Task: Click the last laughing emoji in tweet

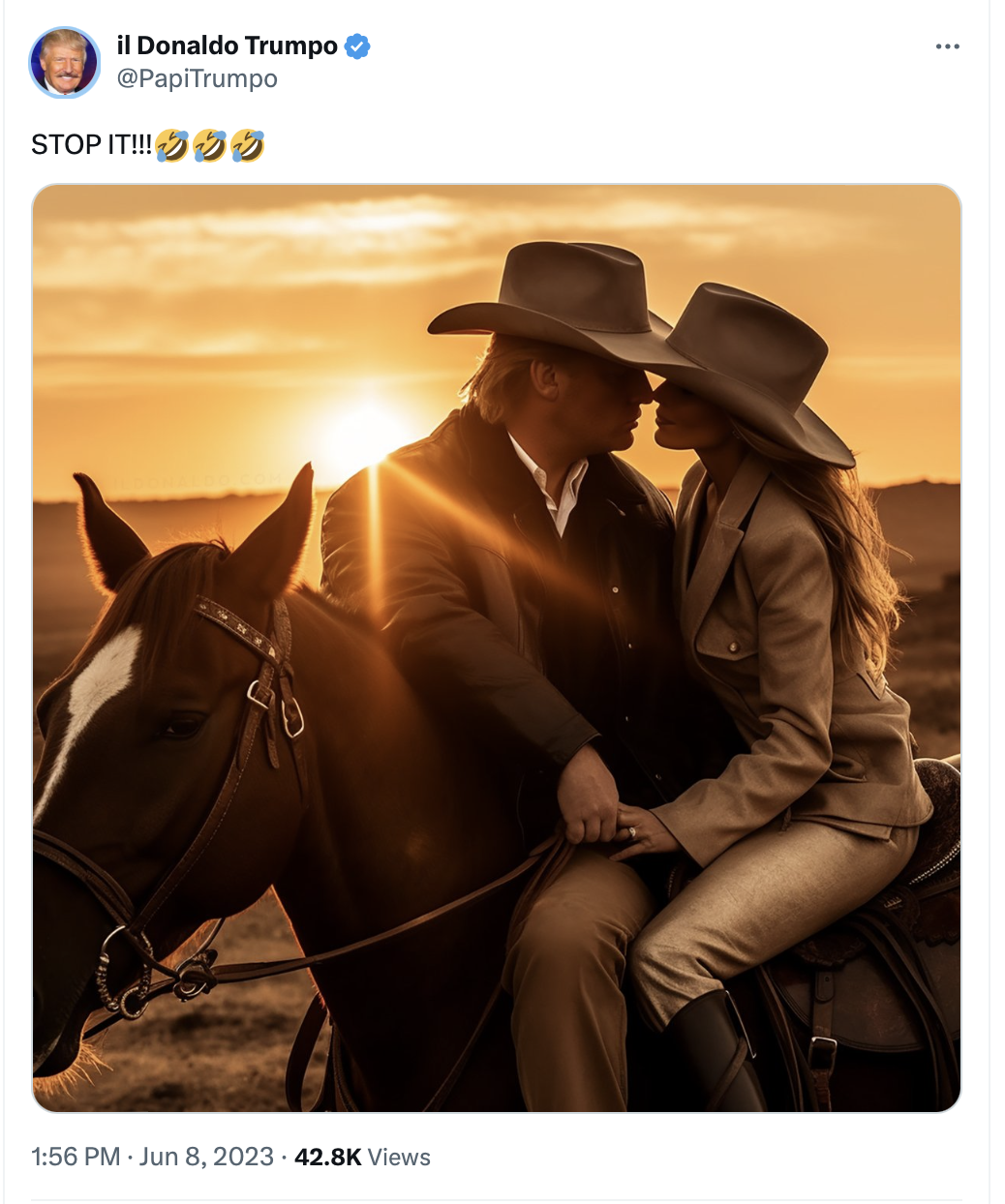Action: 247,145
